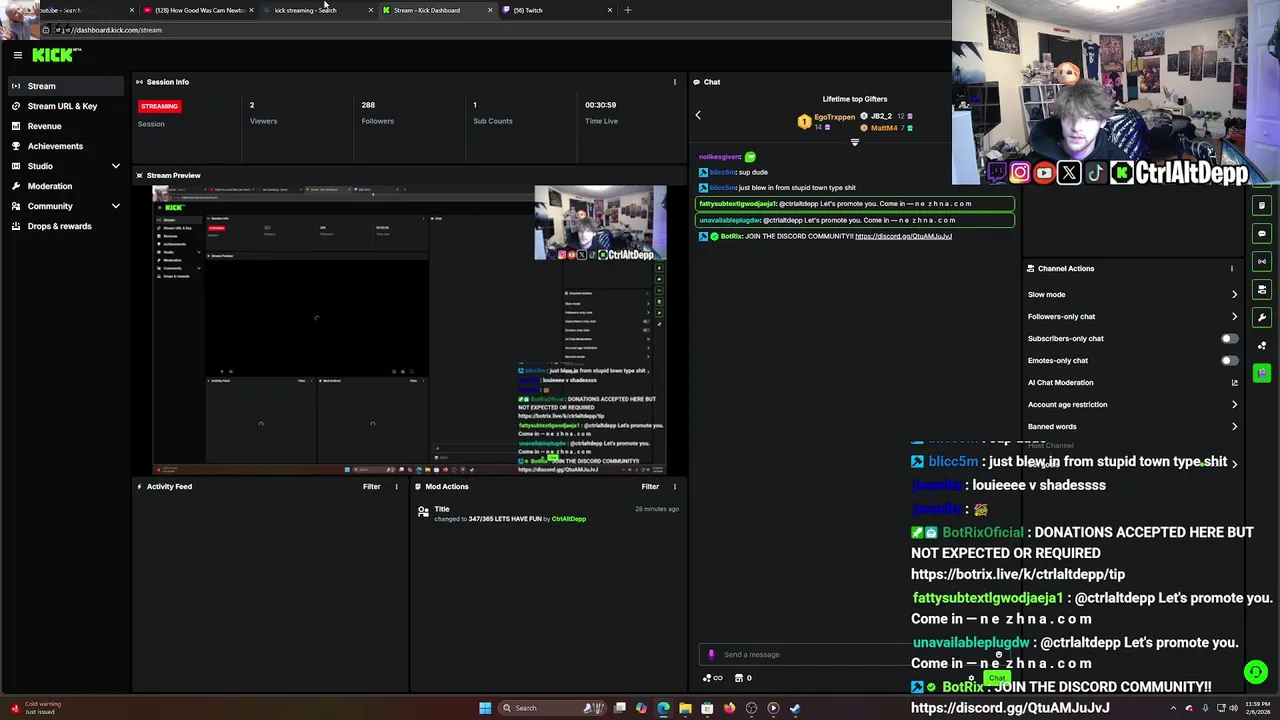Expand Followers-only chat settings

pyautogui.click(x=1132, y=317)
